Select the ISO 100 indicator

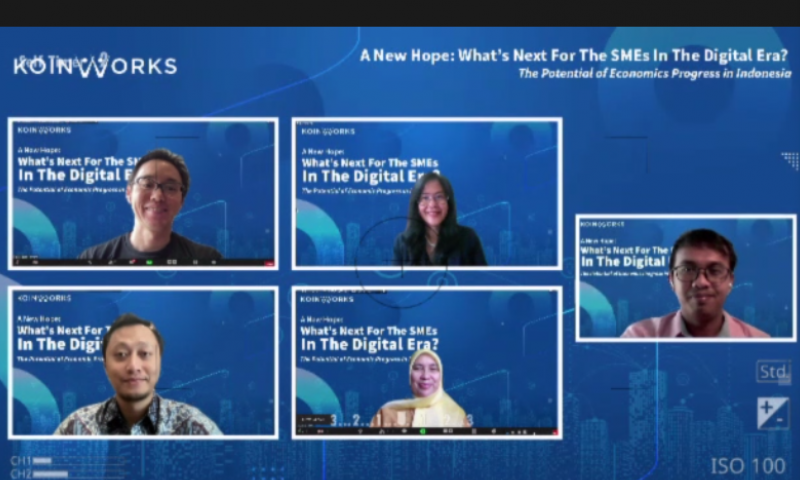pyautogui.click(x=748, y=466)
